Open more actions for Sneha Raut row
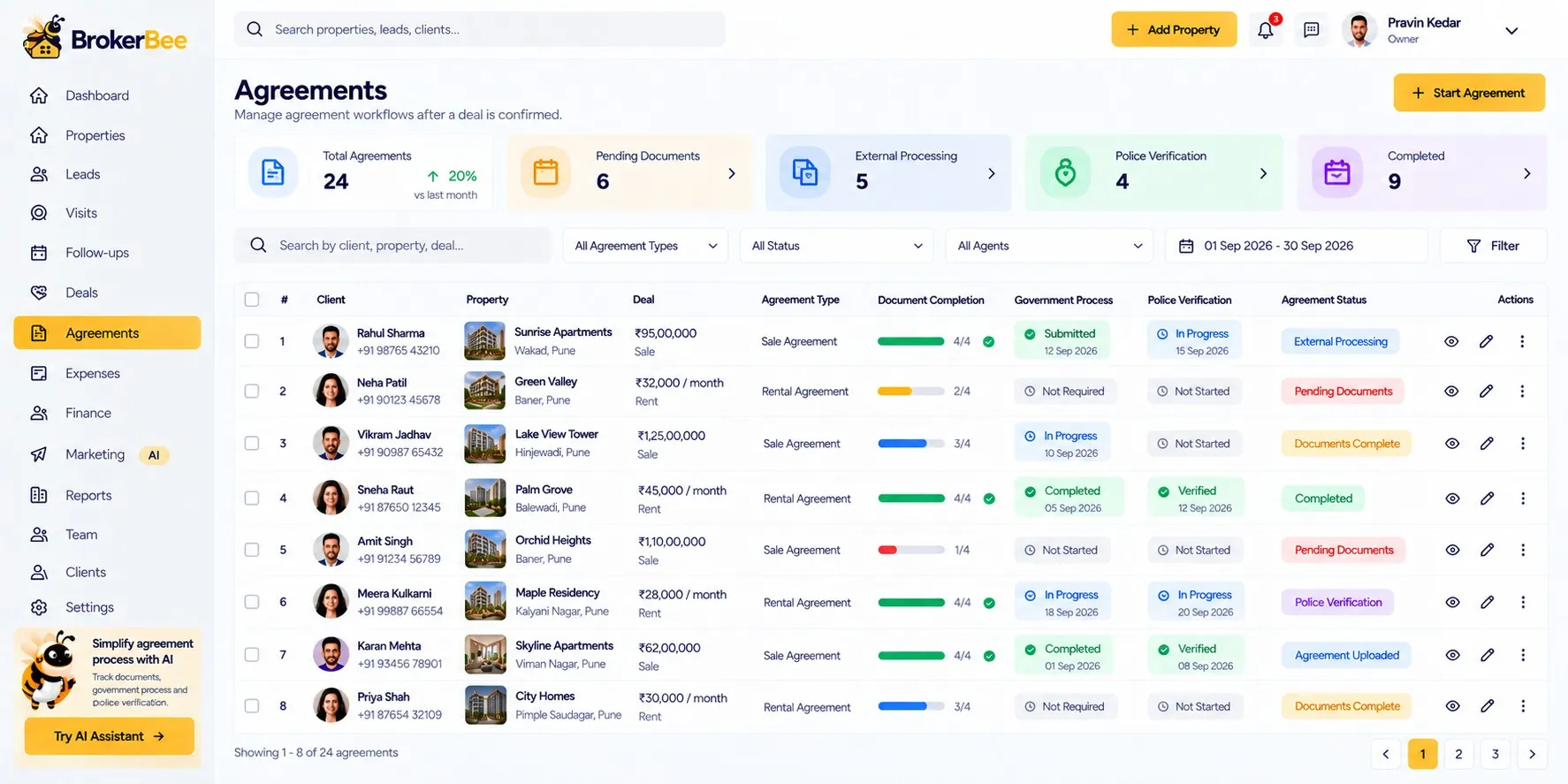Image resolution: width=1568 pixels, height=784 pixels. [1523, 499]
